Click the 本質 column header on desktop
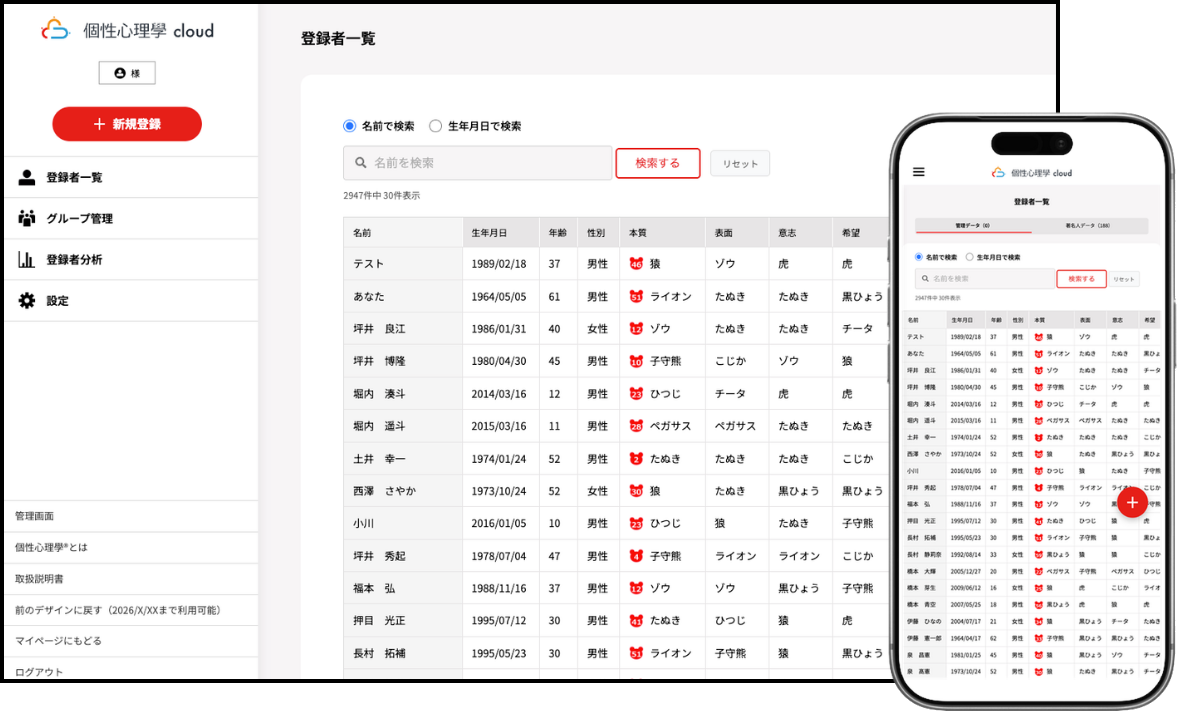The height and width of the screenshot is (711, 1178). pos(662,233)
